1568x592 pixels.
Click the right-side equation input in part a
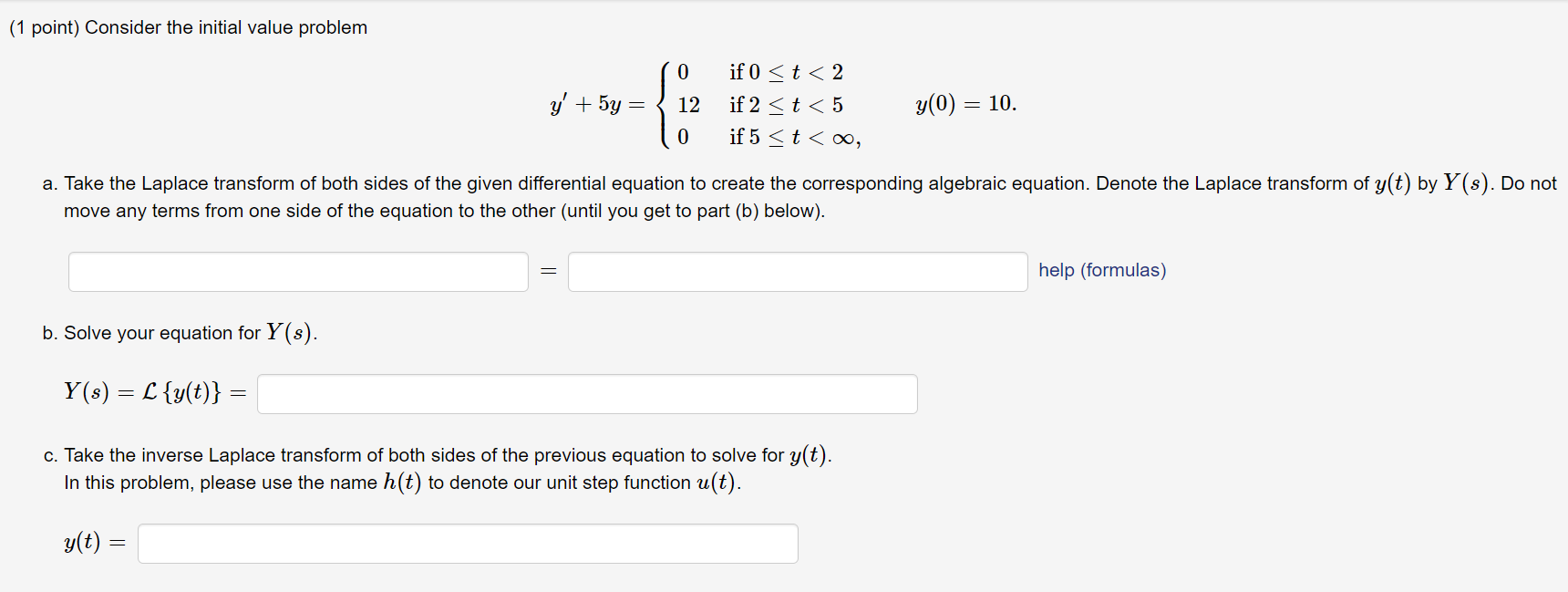coord(798,272)
